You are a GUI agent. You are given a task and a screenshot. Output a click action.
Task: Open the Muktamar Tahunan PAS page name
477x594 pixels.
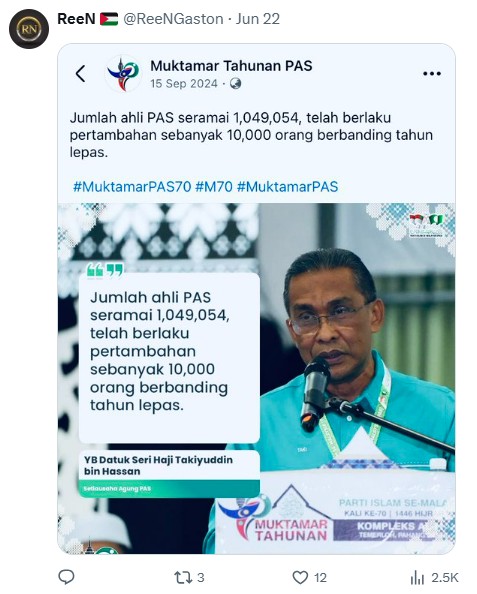tap(231, 66)
